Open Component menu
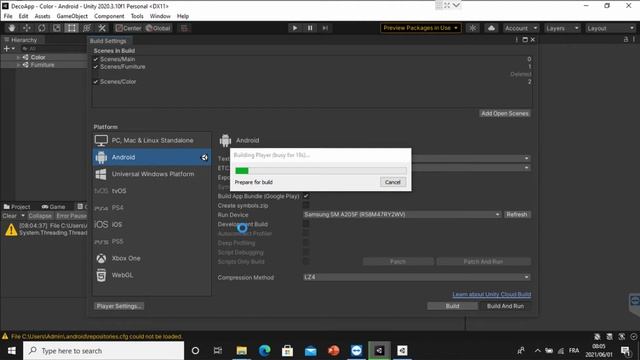 [109, 16]
